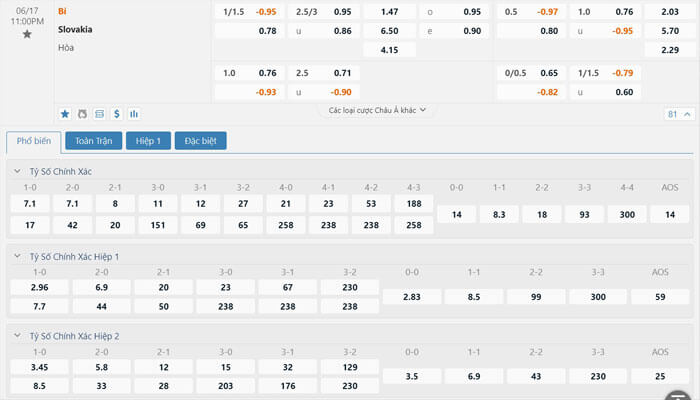Image resolution: width=700 pixels, height=400 pixels.
Task: Expand the Các loại cược Châu Á khác dropdown
Action: [377, 110]
